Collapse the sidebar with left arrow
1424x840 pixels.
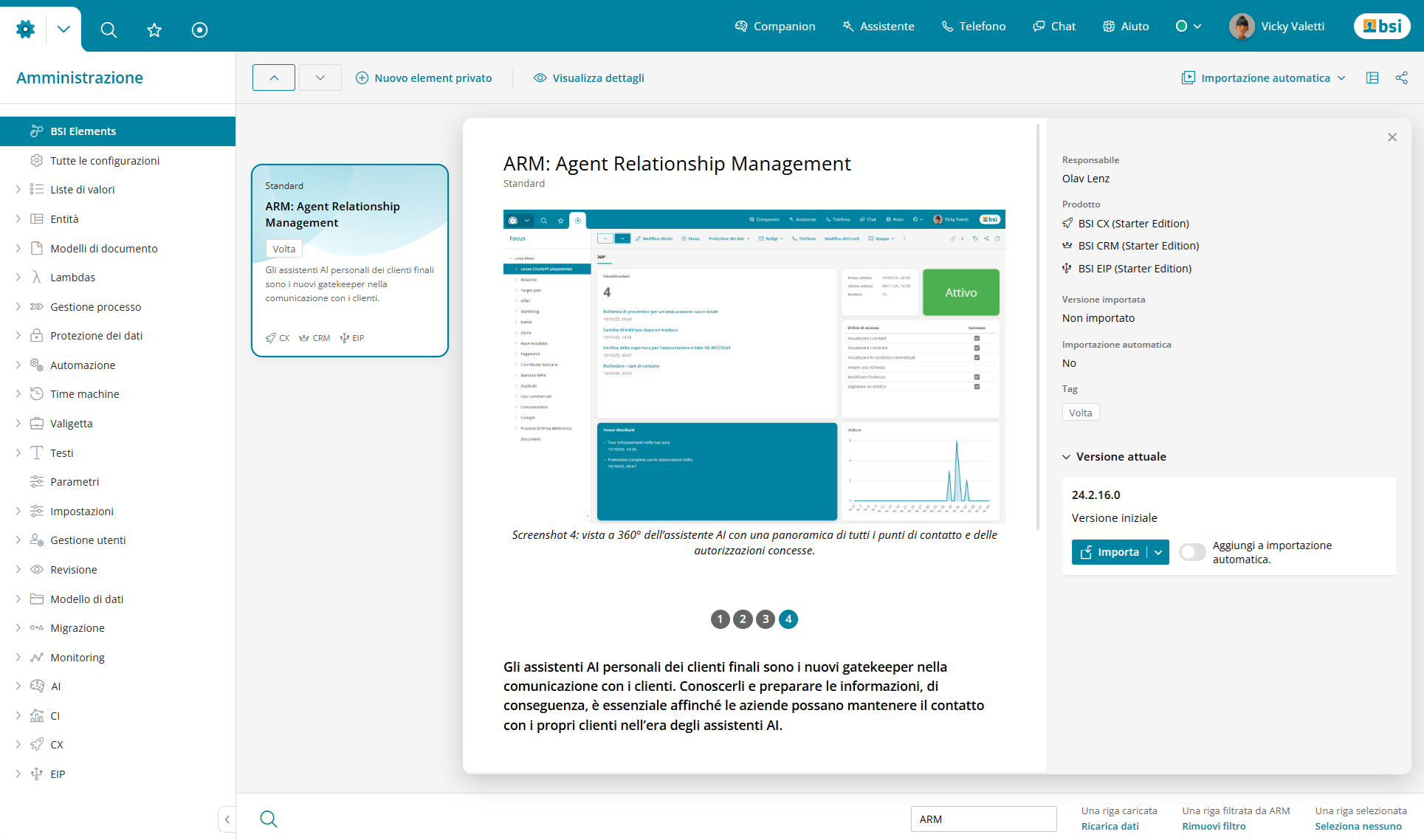227,819
